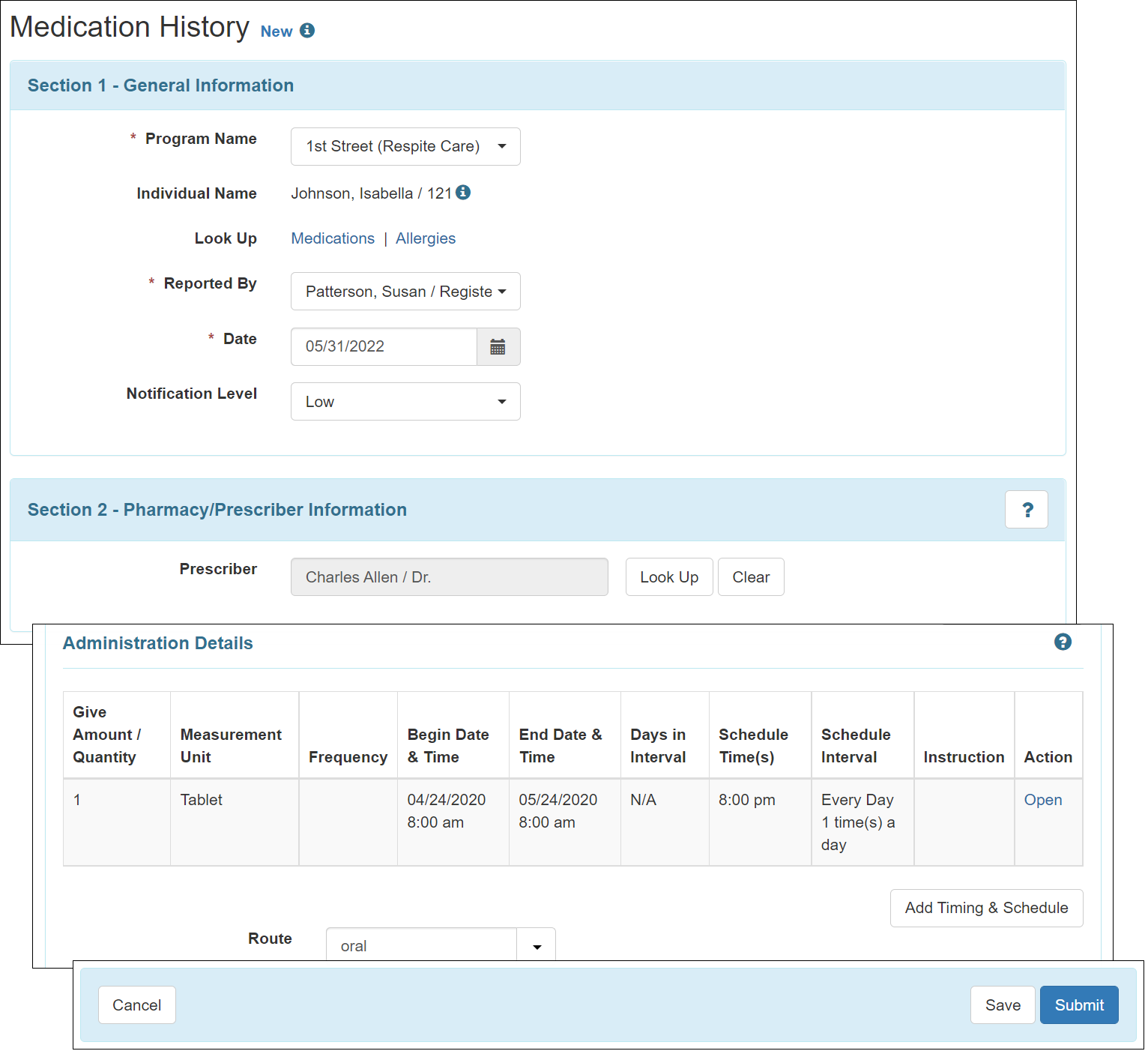The width and height of the screenshot is (1148, 1054).
Task: Click Open in the Action column
Action: (x=1043, y=800)
